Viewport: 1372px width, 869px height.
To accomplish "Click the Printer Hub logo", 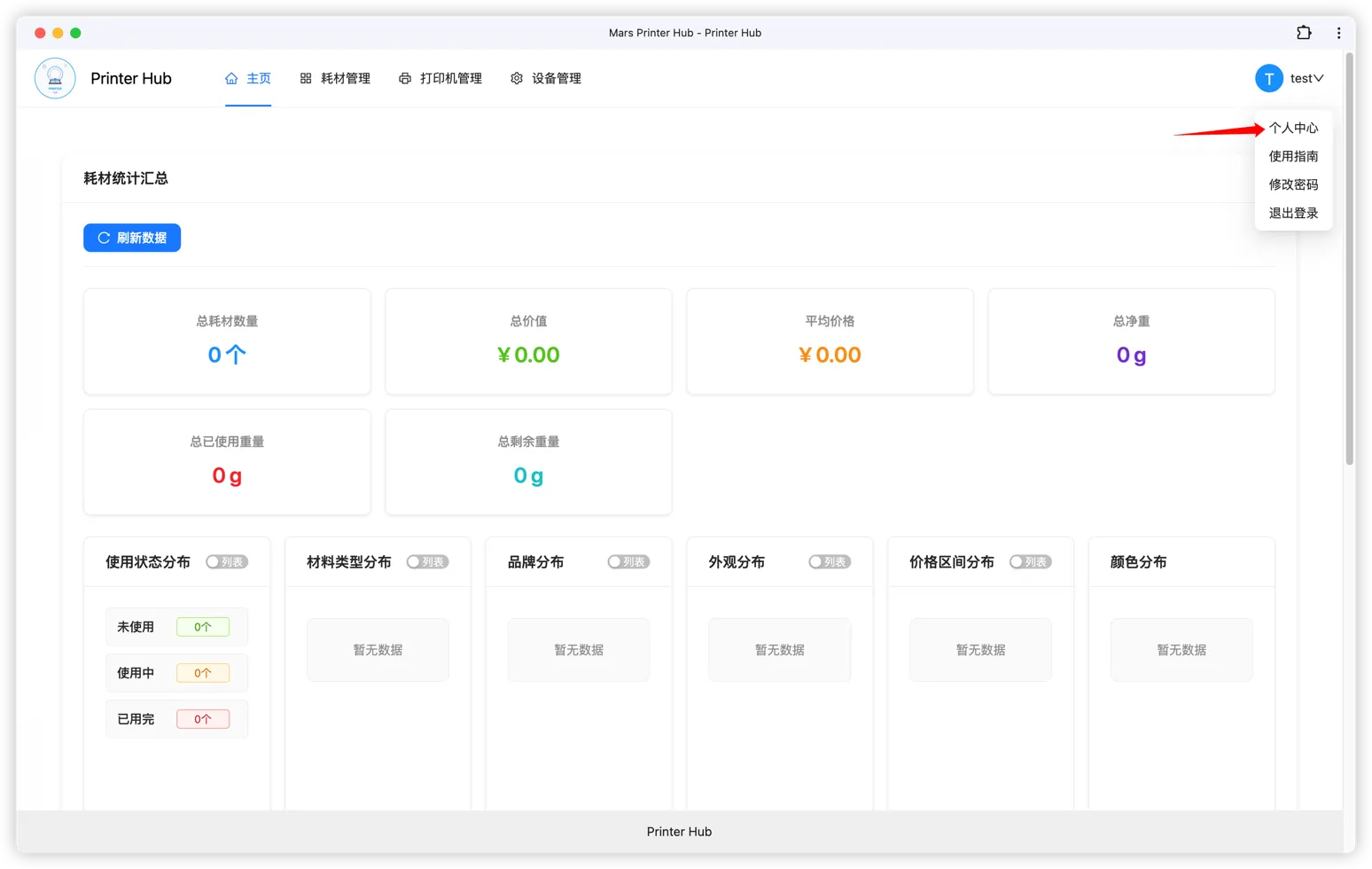I will click(55, 78).
